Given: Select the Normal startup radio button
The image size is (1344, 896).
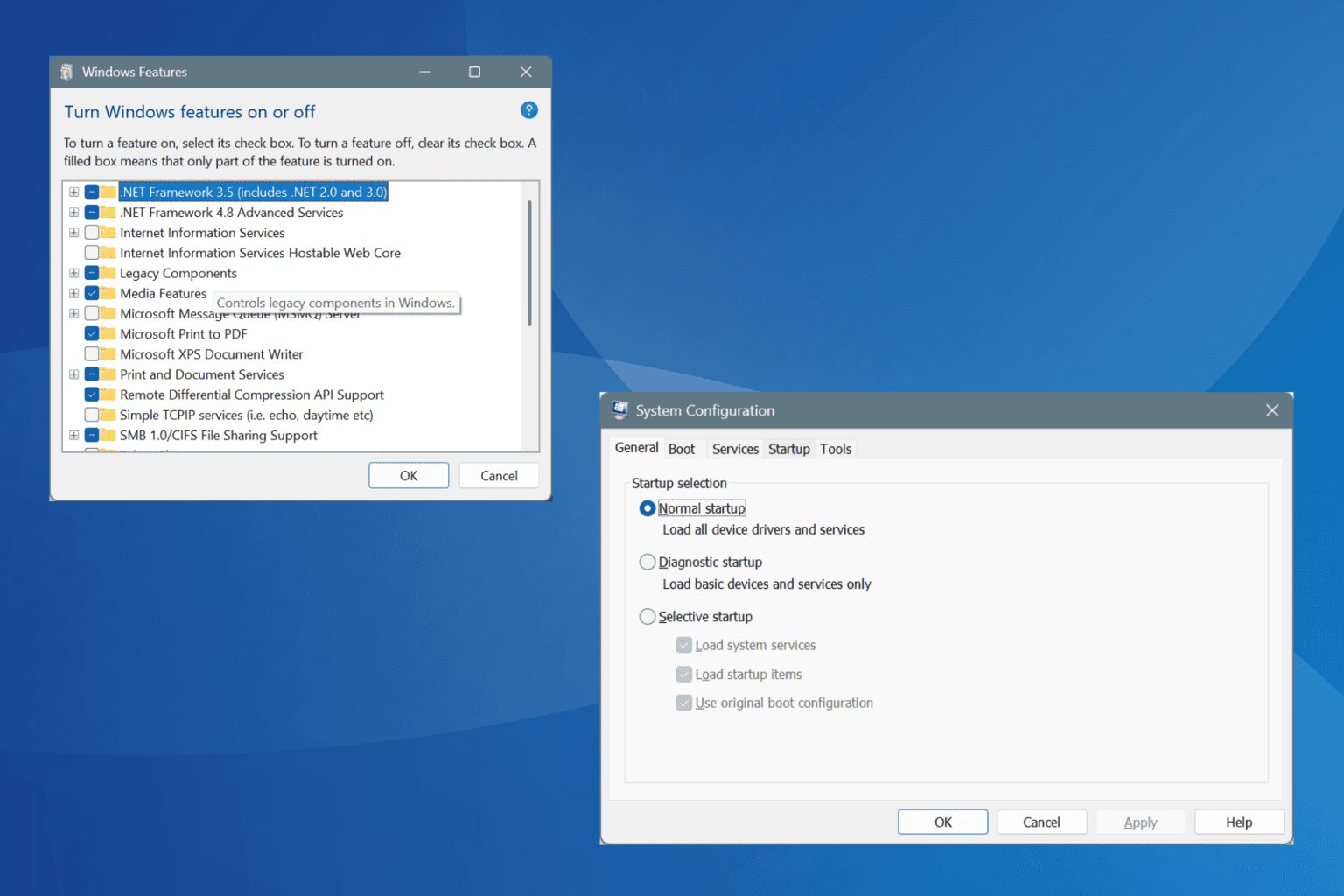Looking at the screenshot, I should click(647, 508).
